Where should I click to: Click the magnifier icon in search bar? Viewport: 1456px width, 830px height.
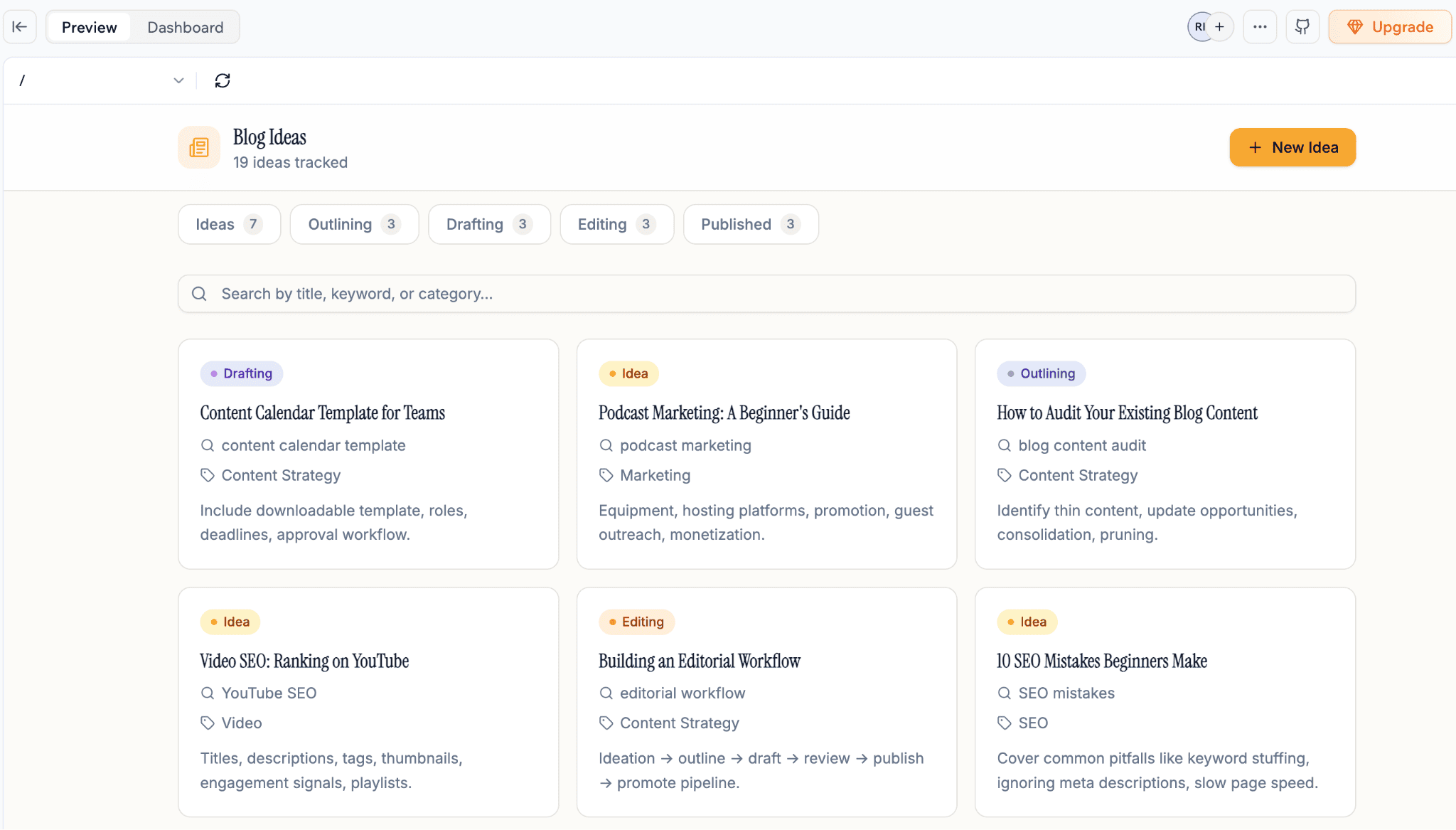(200, 294)
